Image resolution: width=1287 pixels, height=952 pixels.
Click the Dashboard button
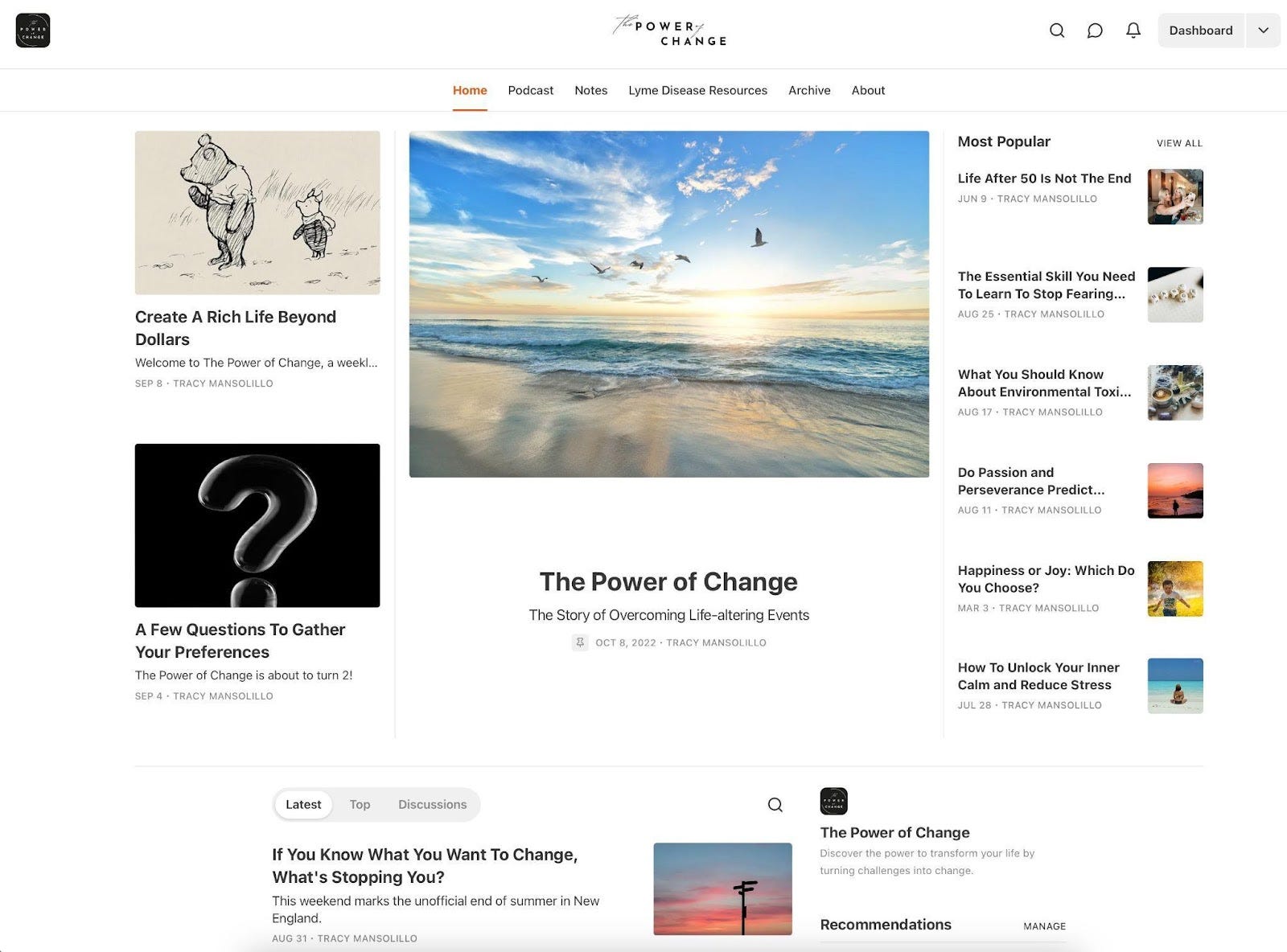(x=1201, y=31)
